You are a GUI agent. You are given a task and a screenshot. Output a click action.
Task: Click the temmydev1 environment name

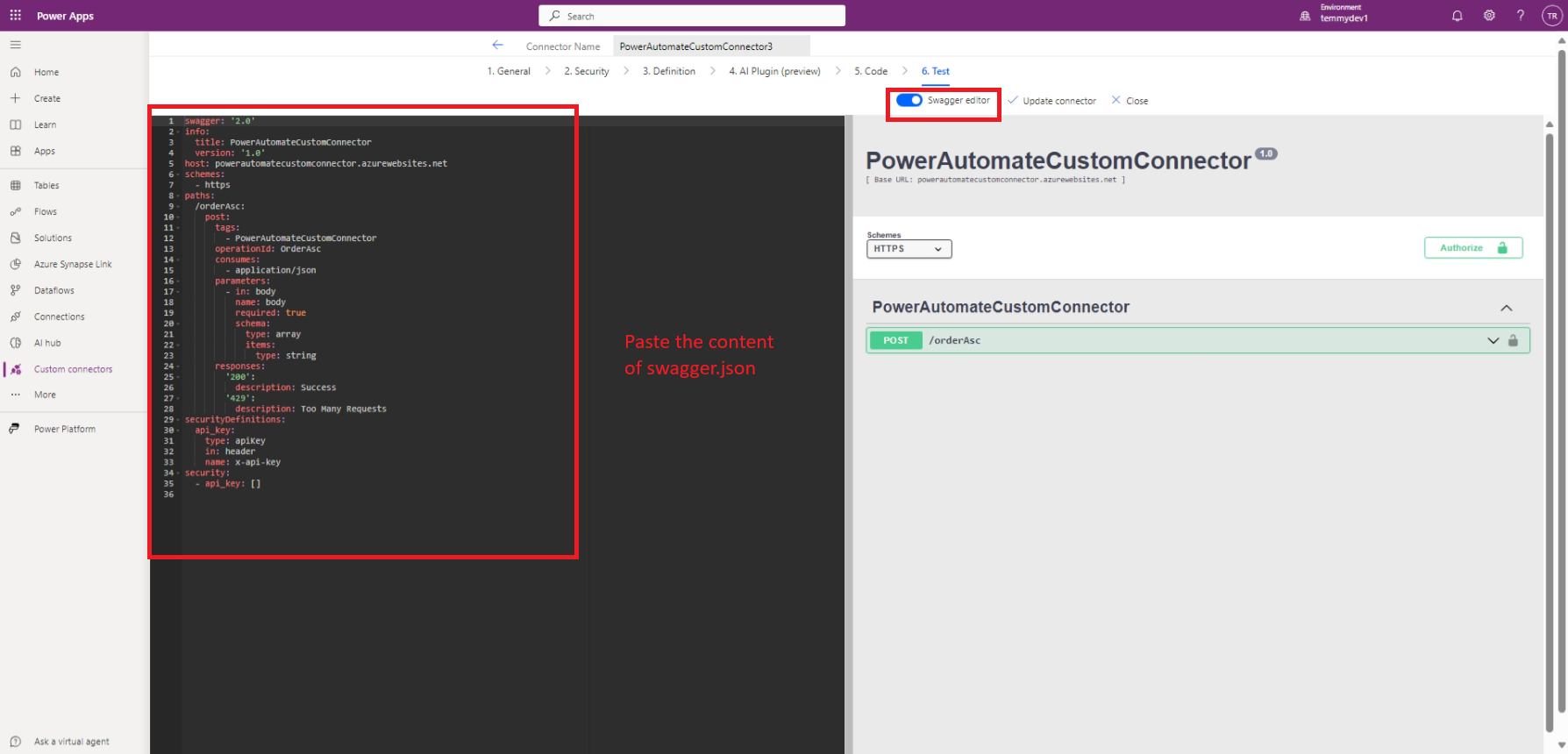point(1344,18)
